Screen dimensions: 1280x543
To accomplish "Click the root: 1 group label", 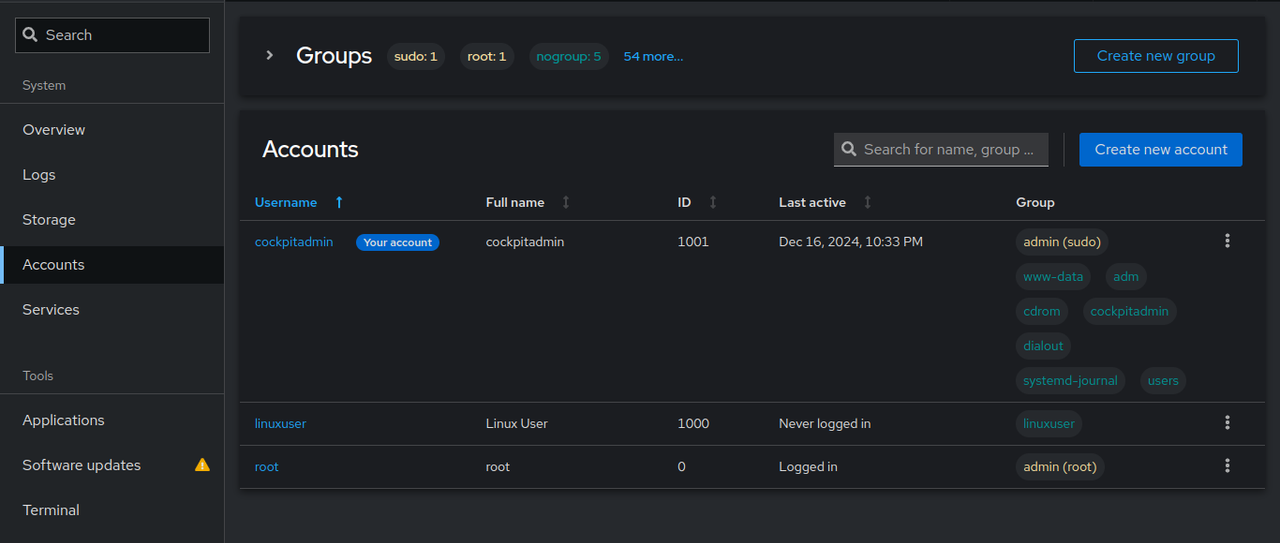I will click(x=487, y=56).
